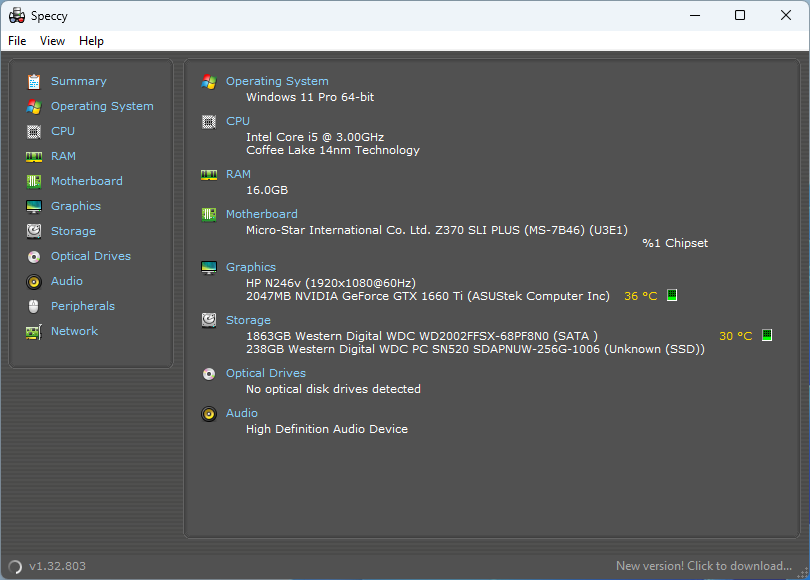The height and width of the screenshot is (580, 810).
Task: Click monitor icon beside Graphics heading
Action: click(209, 268)
